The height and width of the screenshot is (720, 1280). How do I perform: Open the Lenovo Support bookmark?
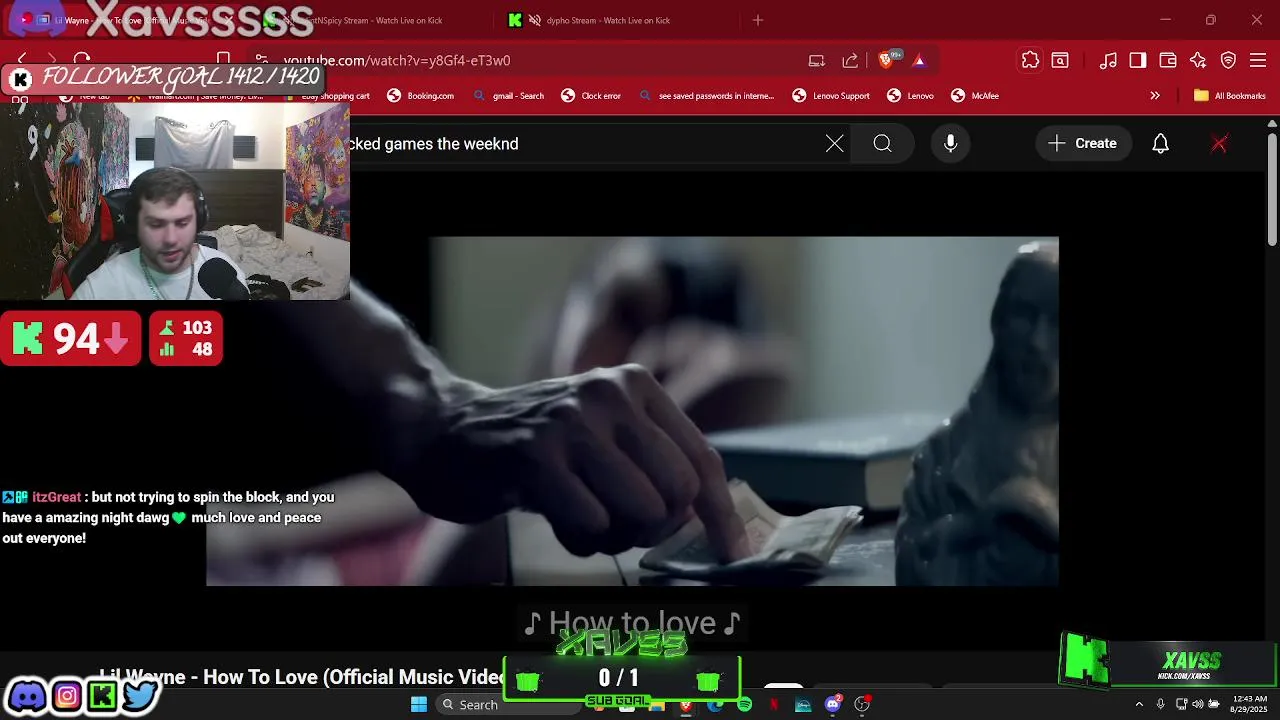[x=831, y=96]
